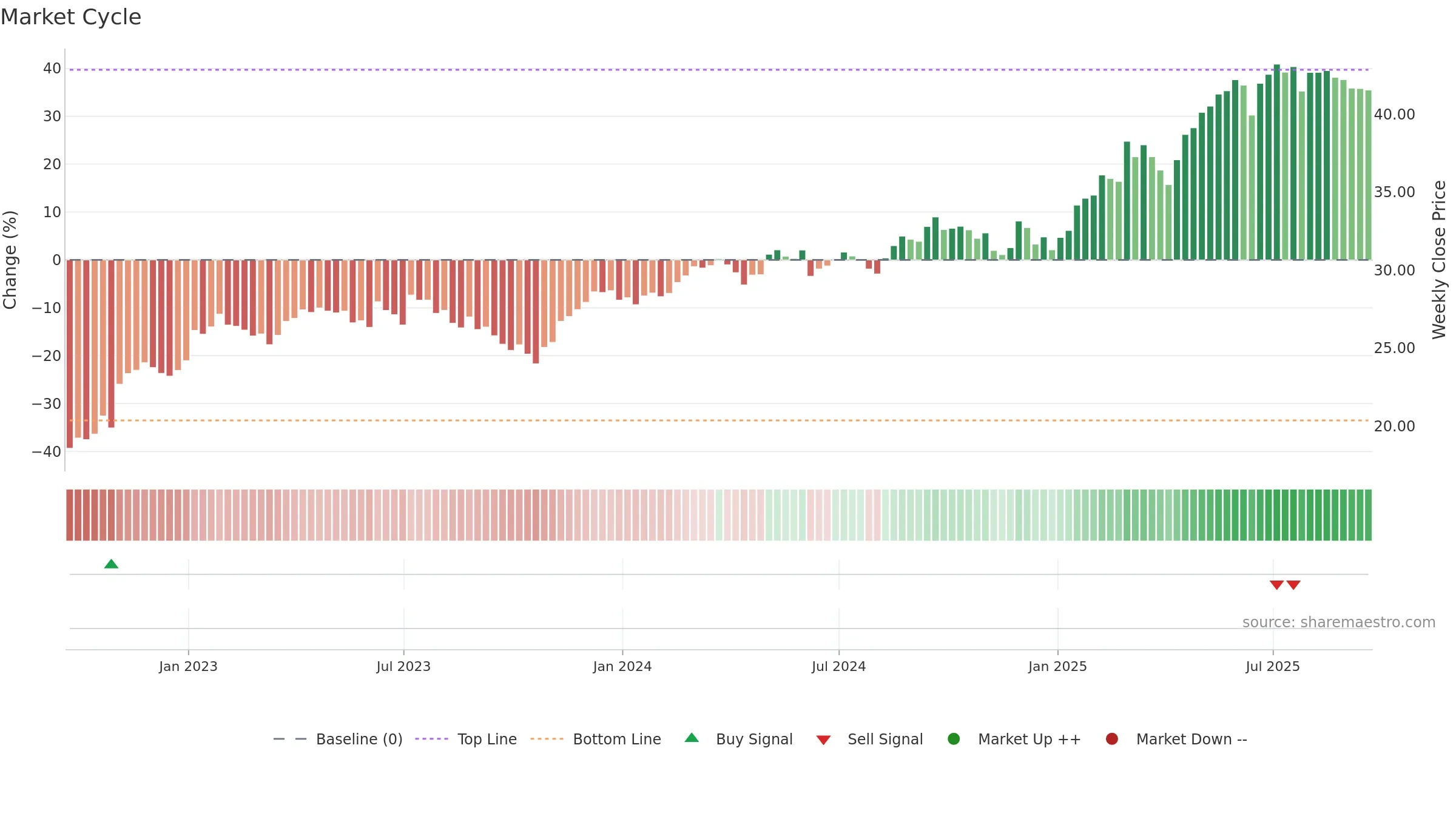Click the purple dotted Top Line legend swatch
Screen dimensions: 1456x819
[x=431, y=739]
